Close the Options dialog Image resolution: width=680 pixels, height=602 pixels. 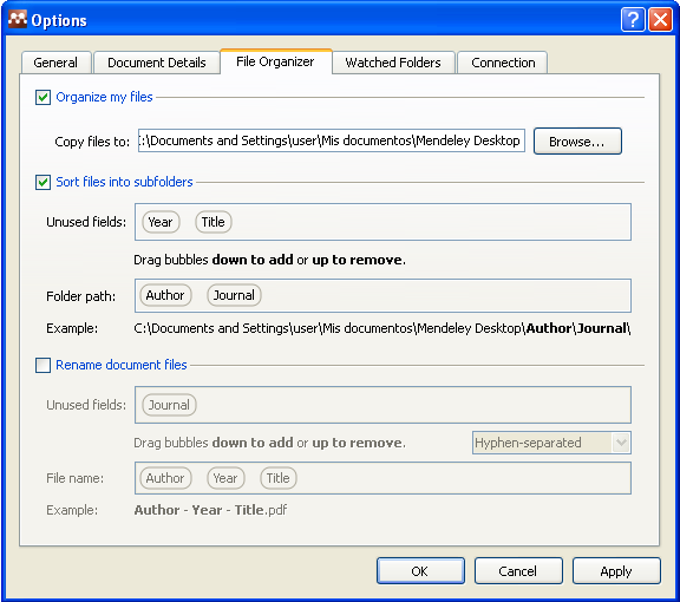[x=660, y=20]
